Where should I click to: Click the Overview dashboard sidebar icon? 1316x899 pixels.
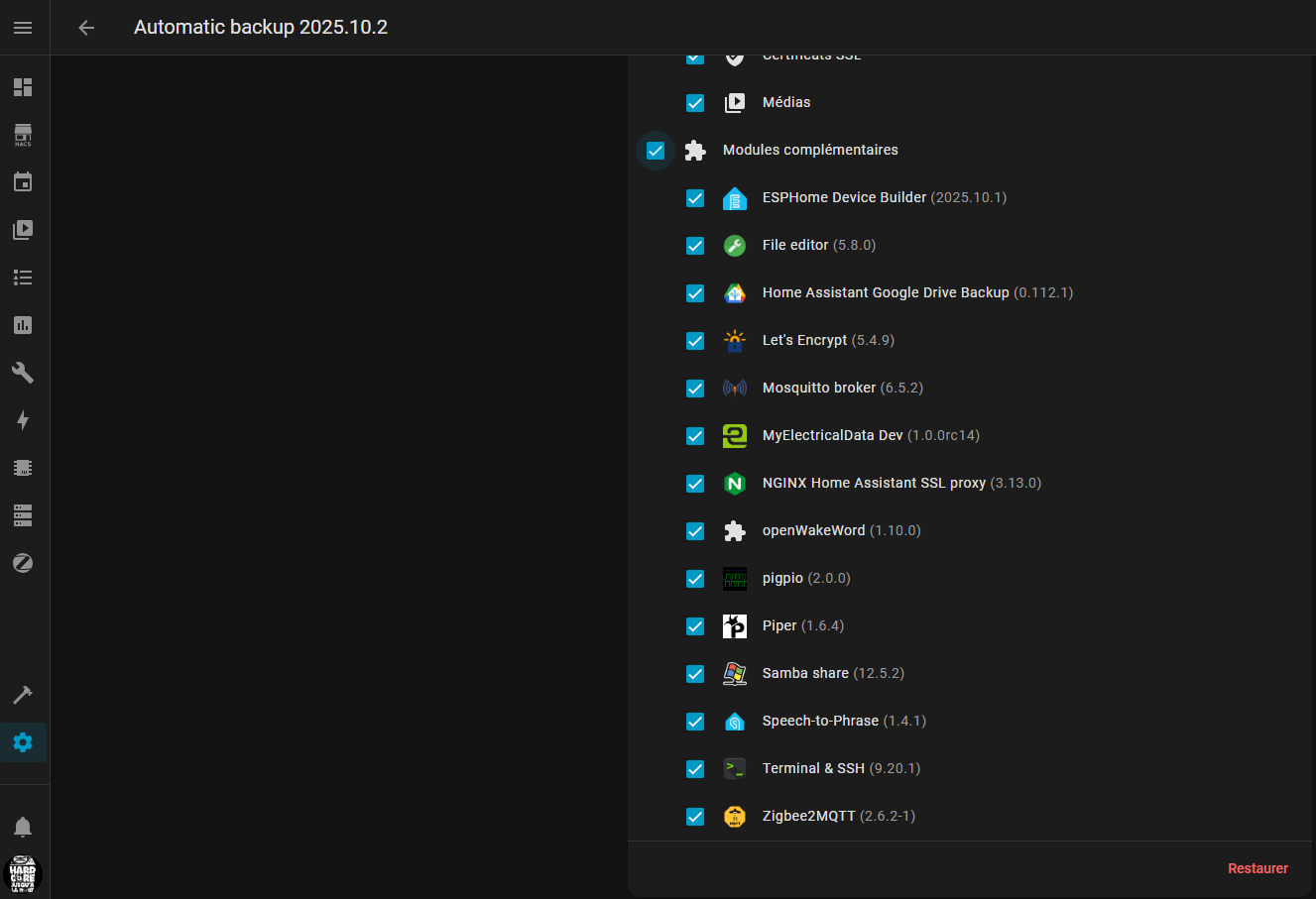tap(23, 87)
